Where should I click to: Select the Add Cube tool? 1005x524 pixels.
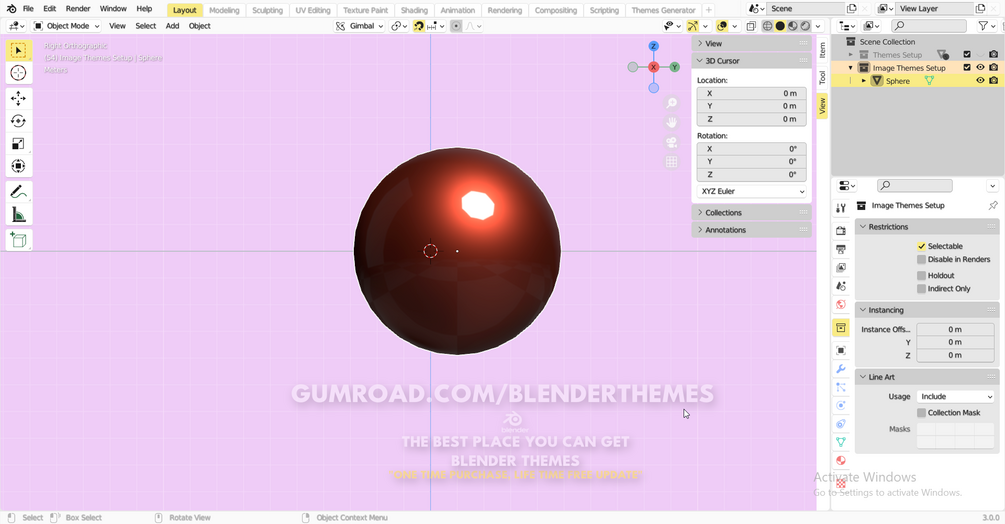19,240
